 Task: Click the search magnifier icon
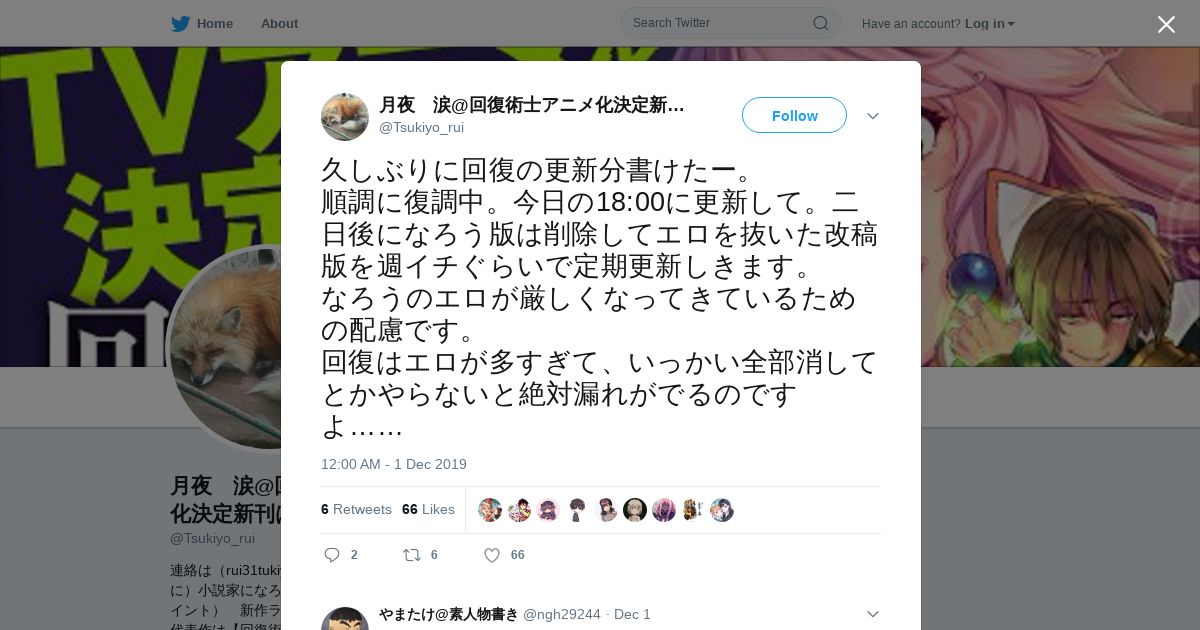tap(820, 23)
